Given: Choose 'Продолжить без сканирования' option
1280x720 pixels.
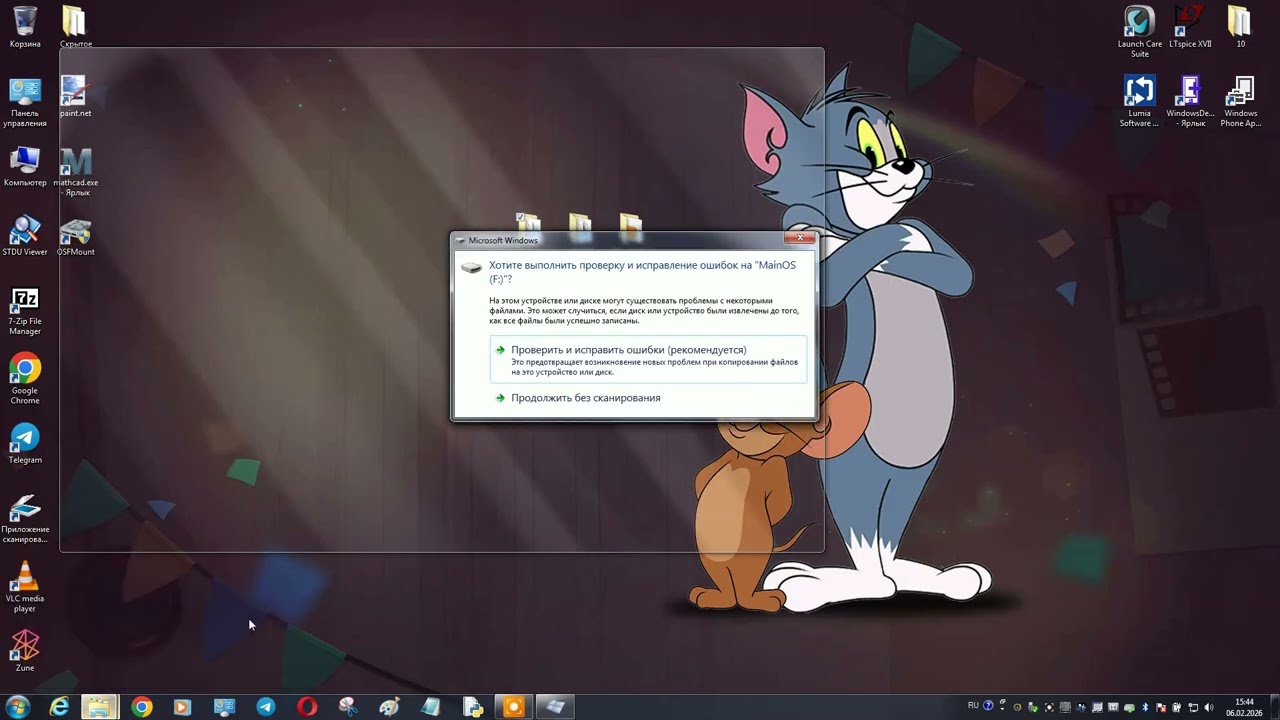Looking at the screenshot, I should click(x=585, y=398).
